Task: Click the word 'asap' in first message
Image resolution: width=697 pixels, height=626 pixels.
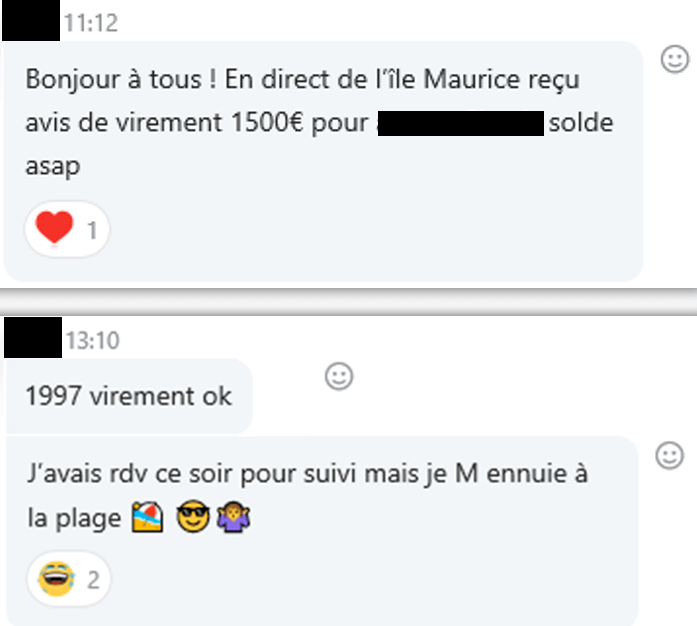Action: tap(53, 167)
